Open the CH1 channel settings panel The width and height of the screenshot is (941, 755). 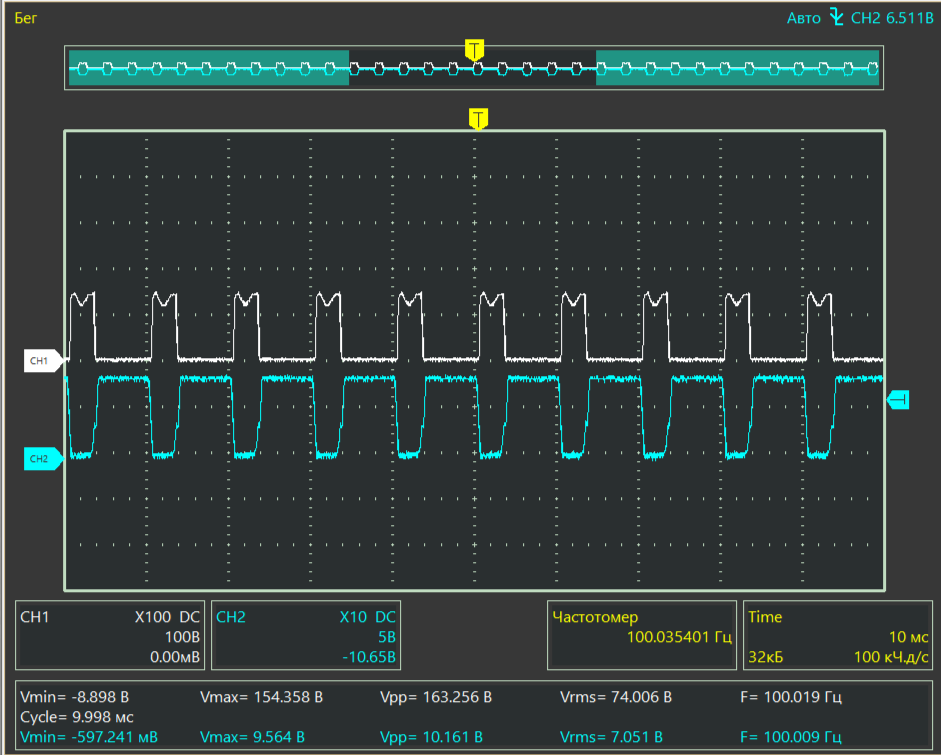[x=110, y=636]
